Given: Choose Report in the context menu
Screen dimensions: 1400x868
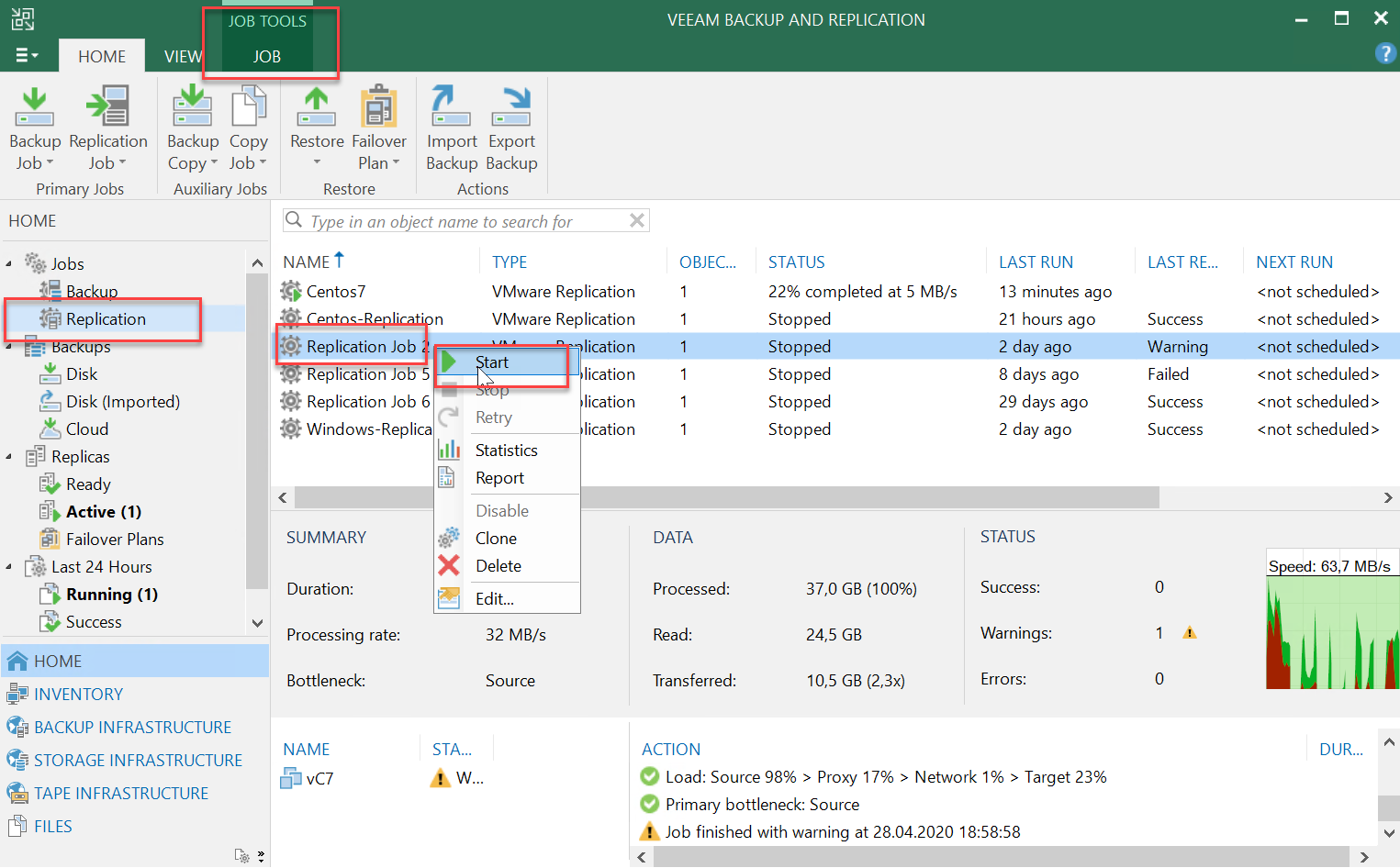Looking at the screenshot, I should [507, 478].
